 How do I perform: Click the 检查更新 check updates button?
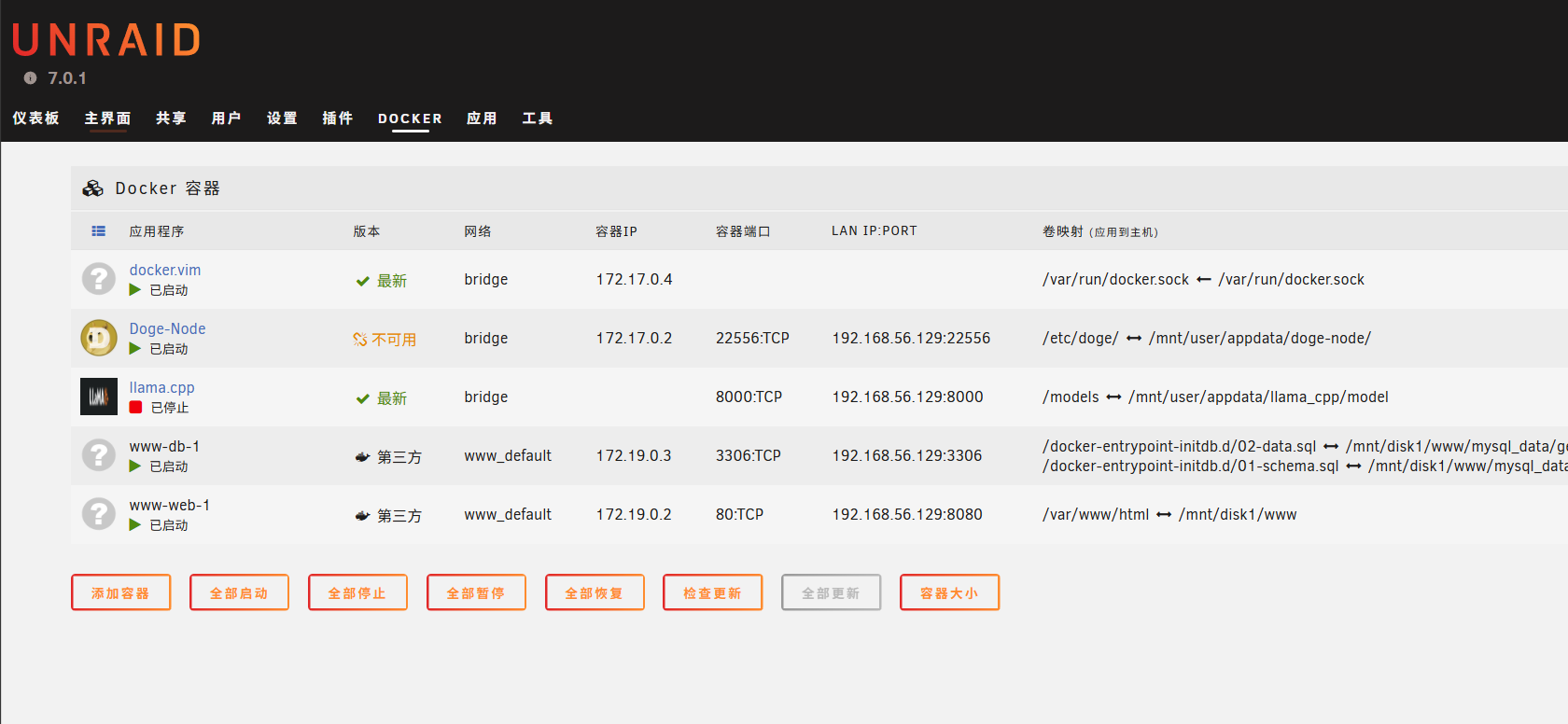click(x=712, y=592)
